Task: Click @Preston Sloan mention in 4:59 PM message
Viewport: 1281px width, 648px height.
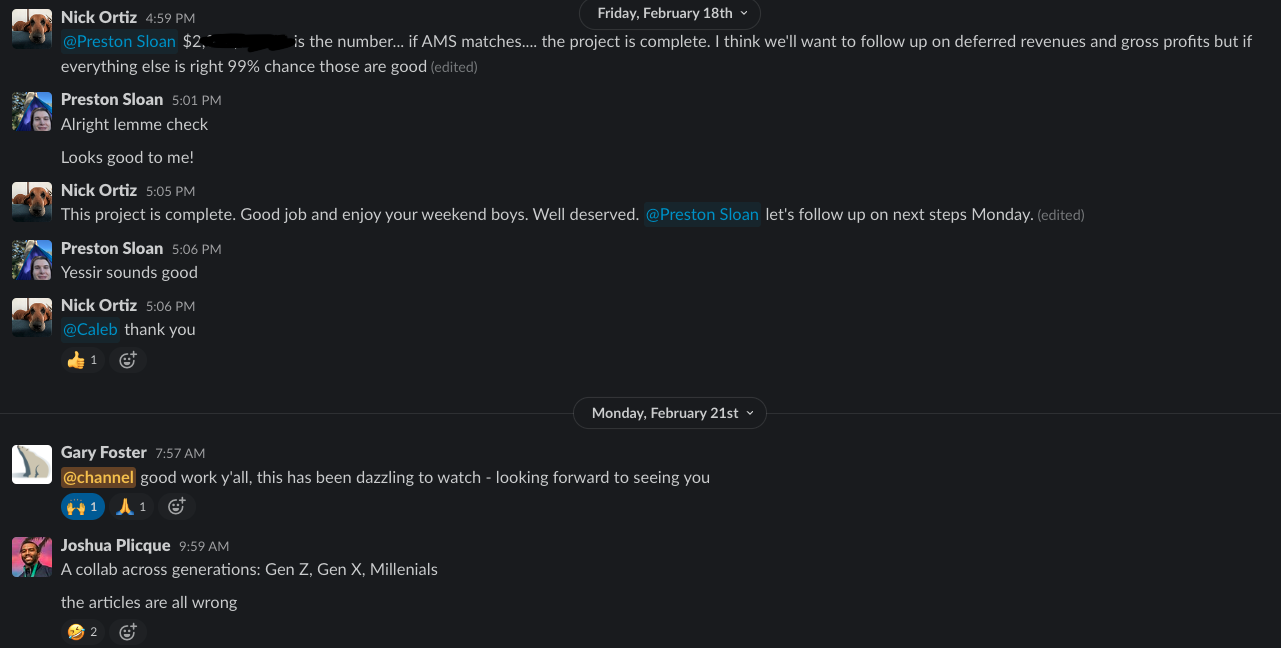Action: [x=120, y=42]
